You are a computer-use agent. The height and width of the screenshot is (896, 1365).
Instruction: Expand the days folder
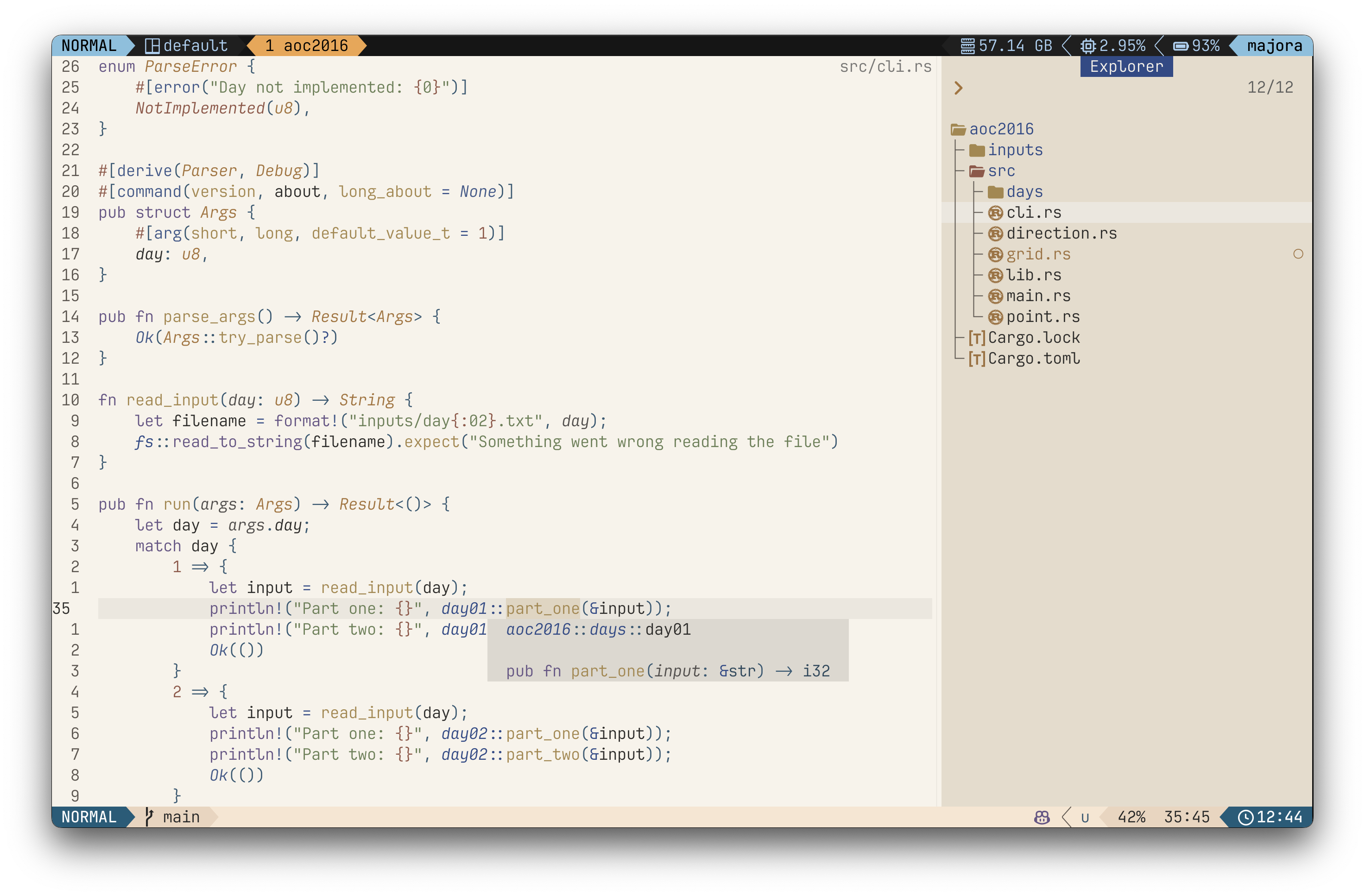[1024, 192]
